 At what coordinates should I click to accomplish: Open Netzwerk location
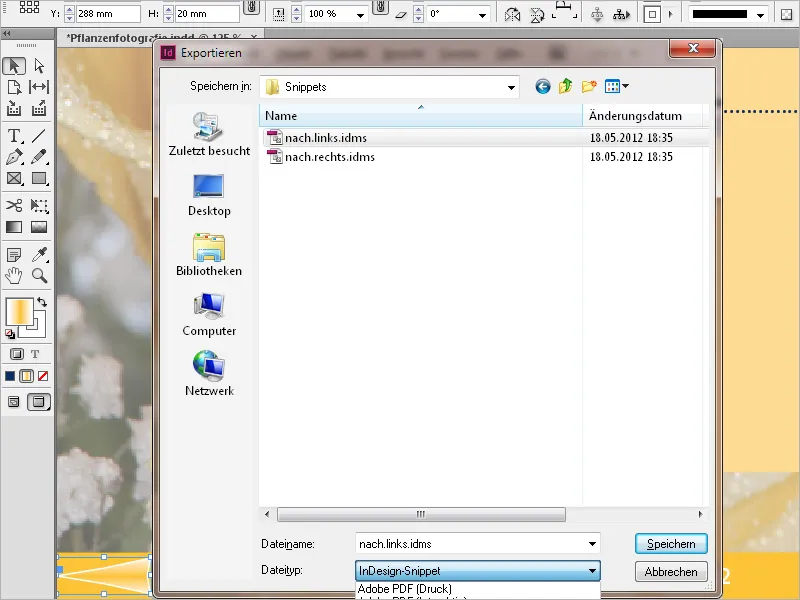coord(209,374)
